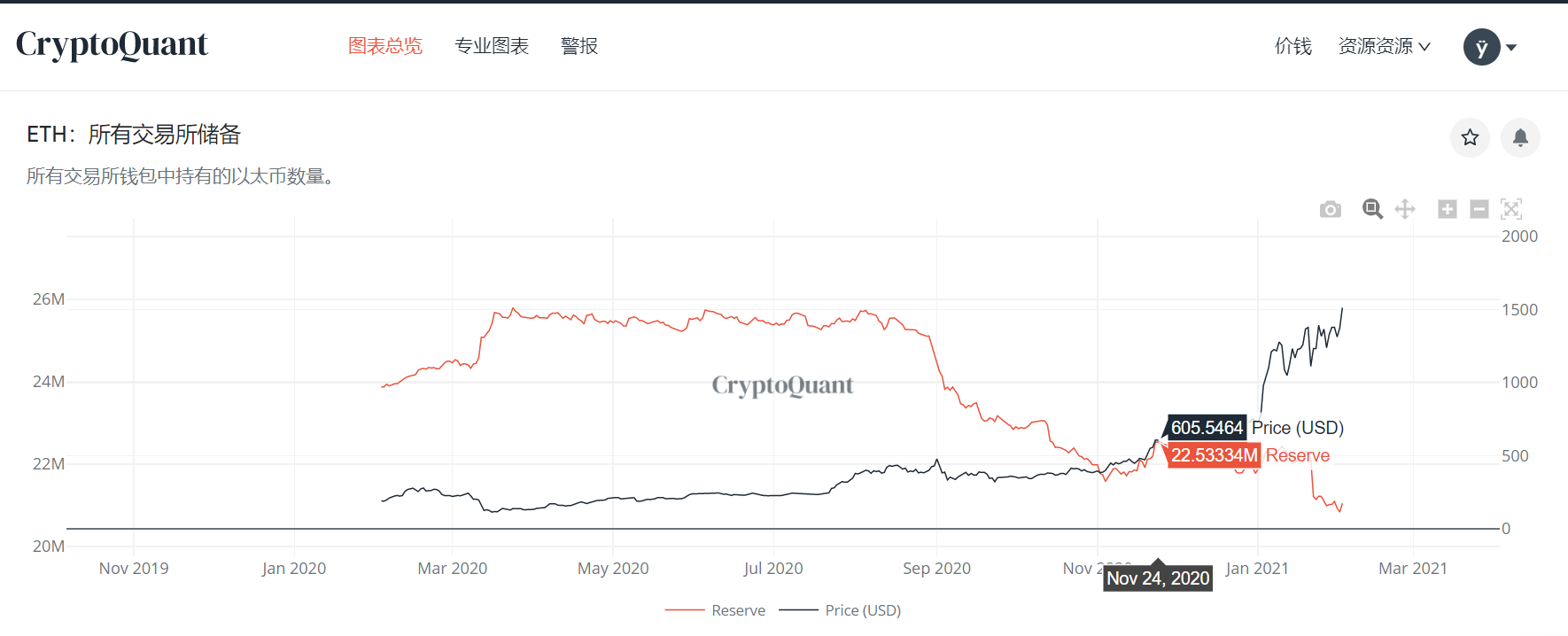This screenshot has height=636, width=1568.
Task: Select the box zoom tool
Action: 1371,209
